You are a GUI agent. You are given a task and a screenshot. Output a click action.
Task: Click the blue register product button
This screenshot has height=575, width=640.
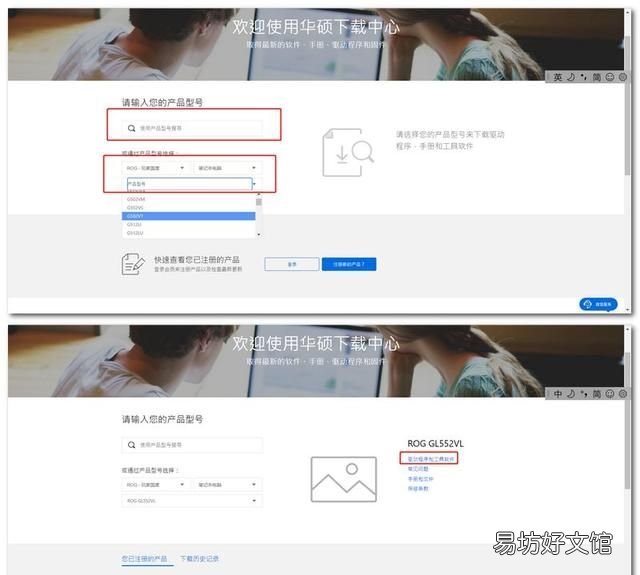coord(349,264)
